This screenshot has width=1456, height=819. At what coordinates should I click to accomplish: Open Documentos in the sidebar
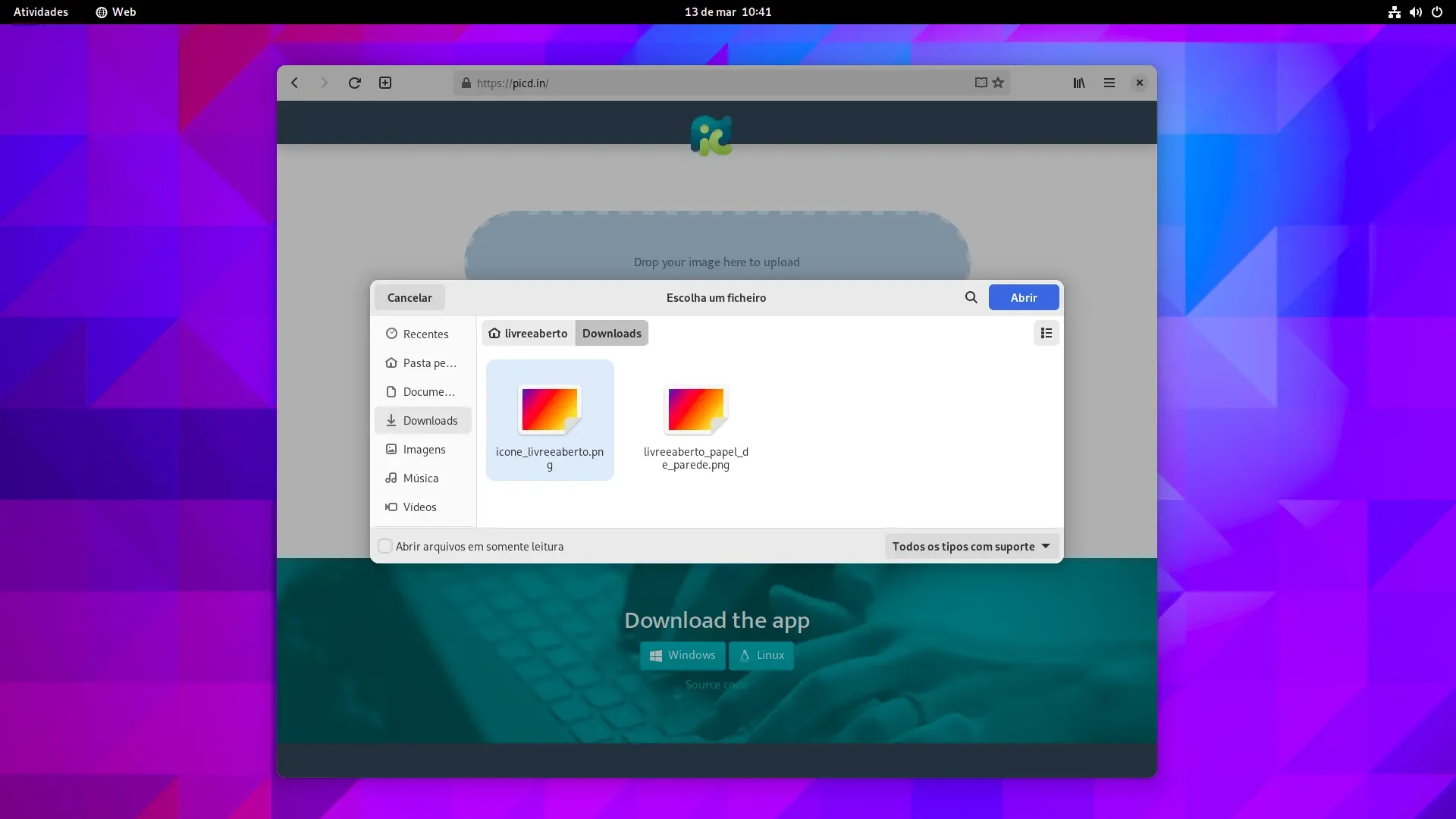click(422, 391)
